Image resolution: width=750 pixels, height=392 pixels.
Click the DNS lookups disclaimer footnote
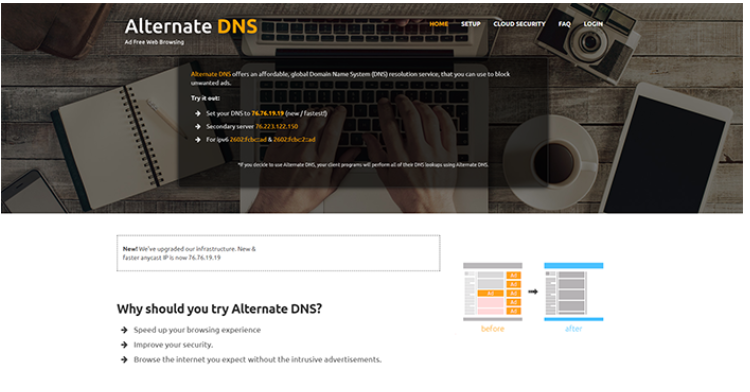(x=363, y=164)
